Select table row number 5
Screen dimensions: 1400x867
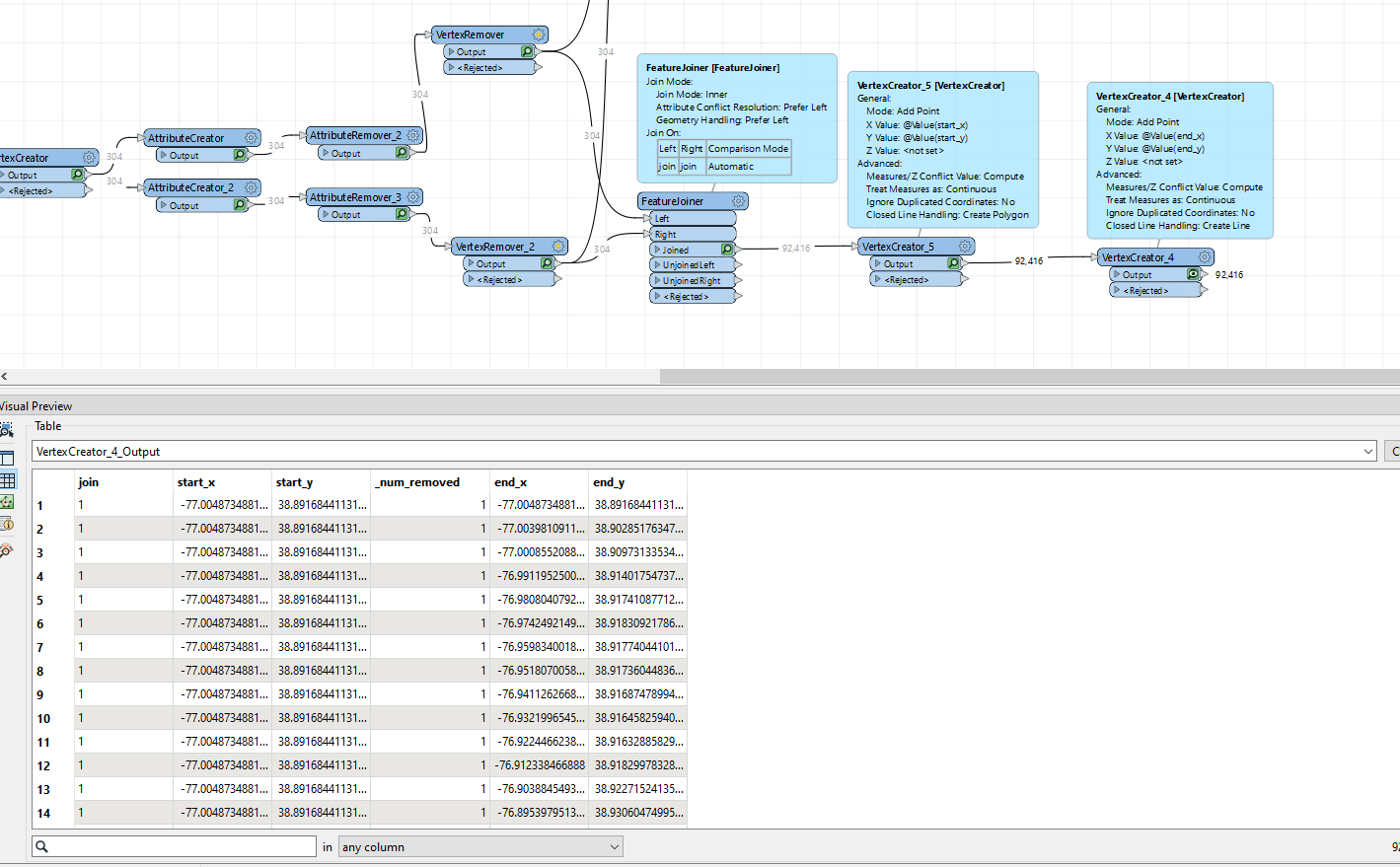click(x=40, y=600)
